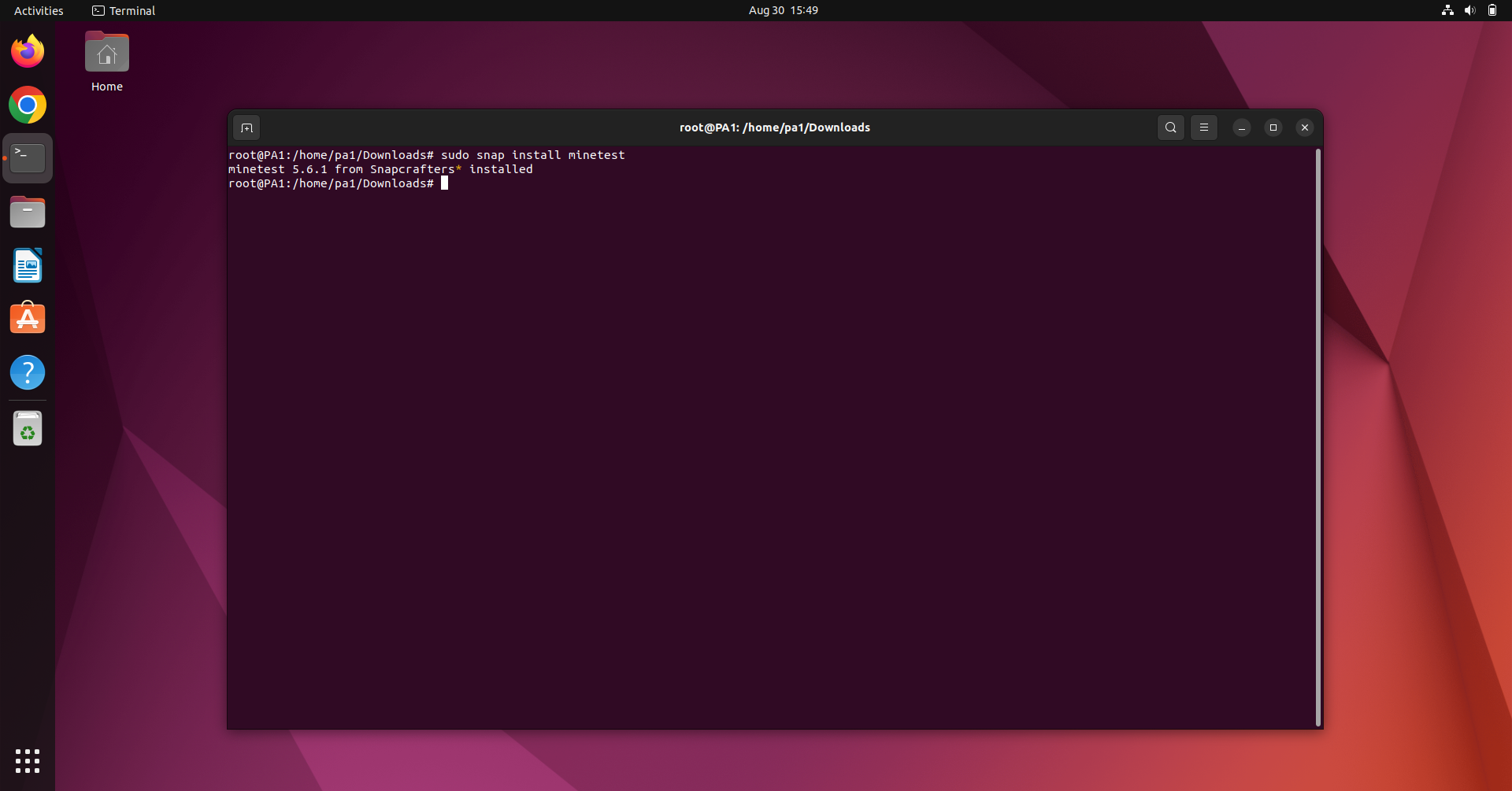
Task: Launch Google Chrome browser
Action: [x=28, y=104]
